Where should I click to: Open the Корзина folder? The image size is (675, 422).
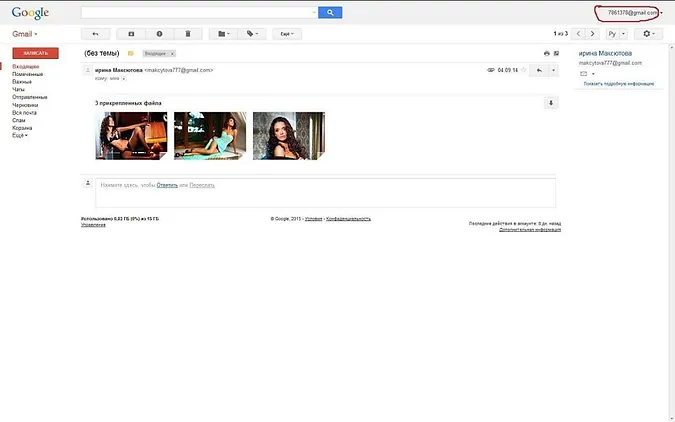coord(22,128)
